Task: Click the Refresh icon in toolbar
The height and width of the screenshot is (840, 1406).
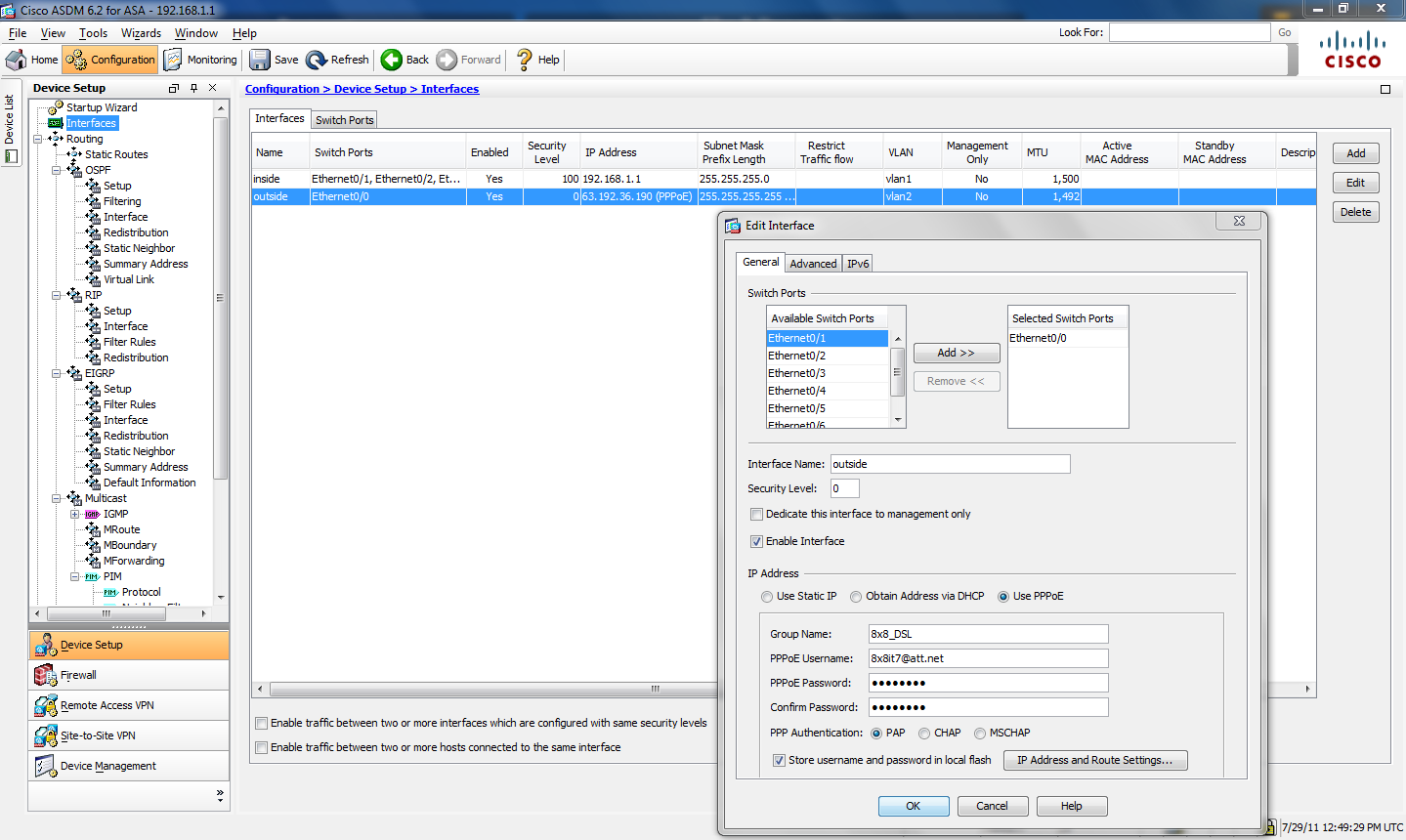Action: tap(317, 60)
